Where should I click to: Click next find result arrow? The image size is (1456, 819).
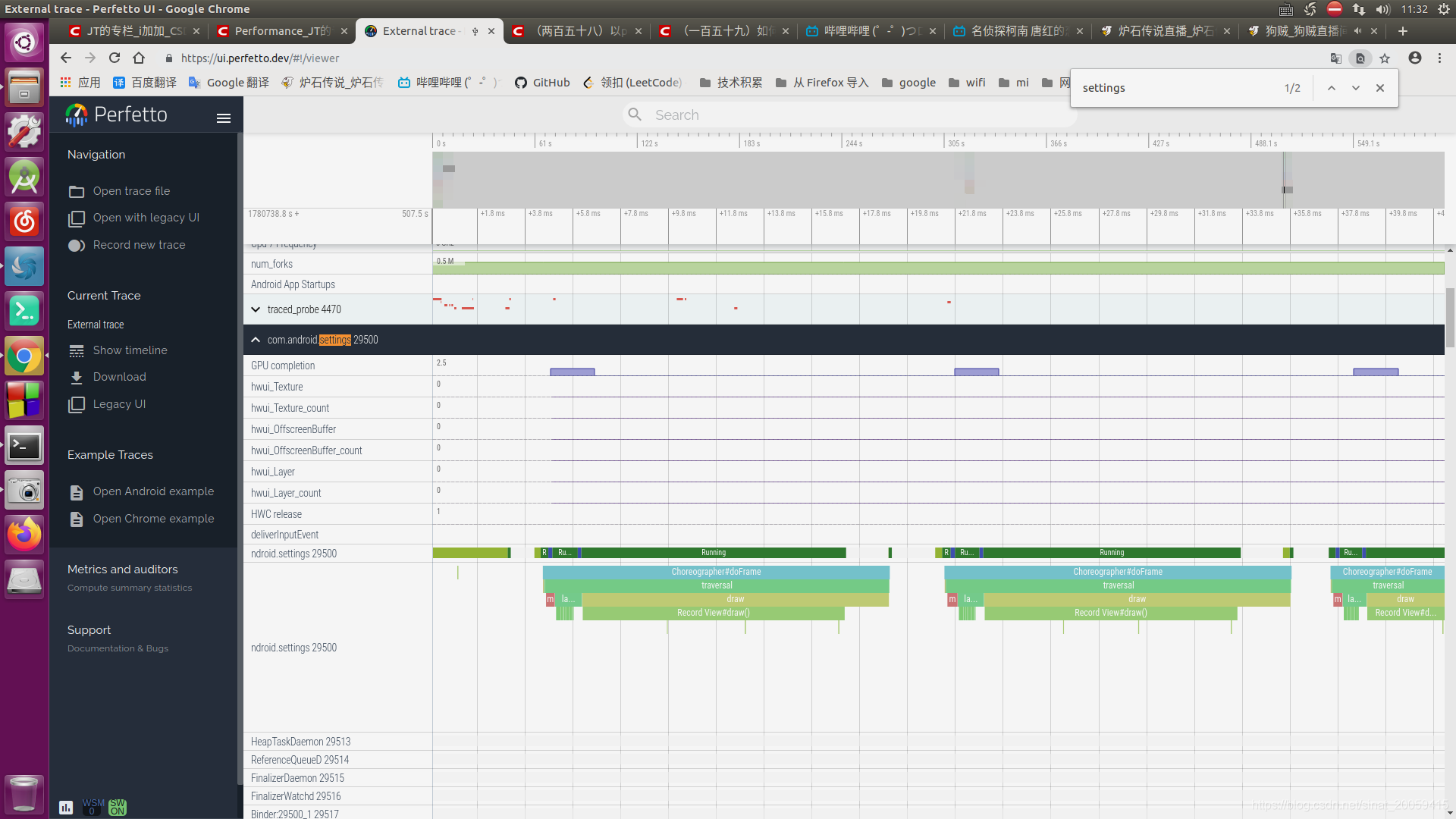(1356, 88)
